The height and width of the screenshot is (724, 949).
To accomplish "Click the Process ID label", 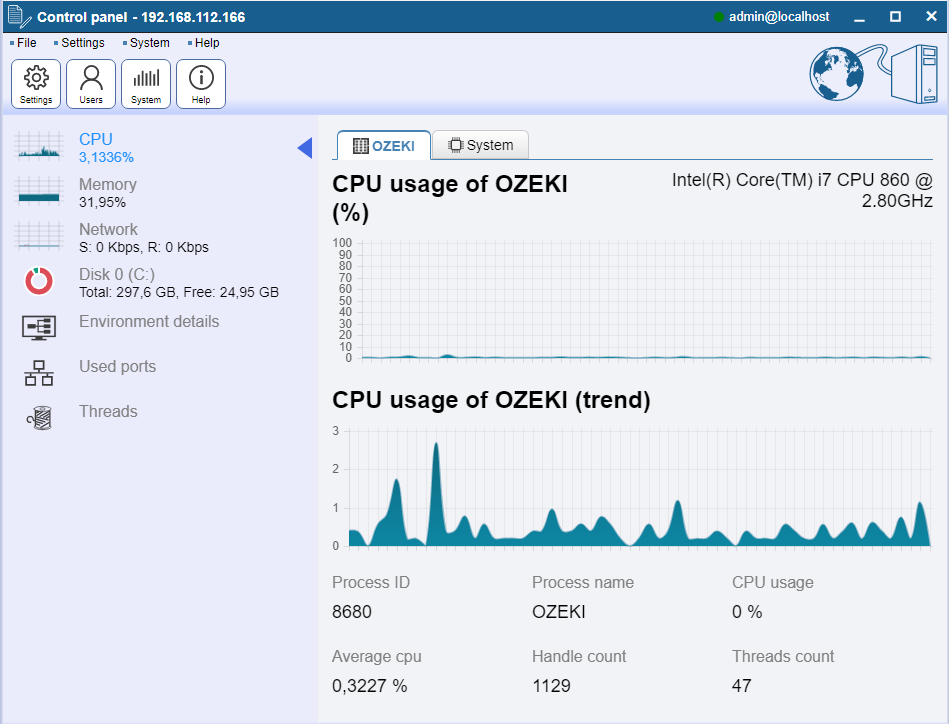I will point(371,582).
